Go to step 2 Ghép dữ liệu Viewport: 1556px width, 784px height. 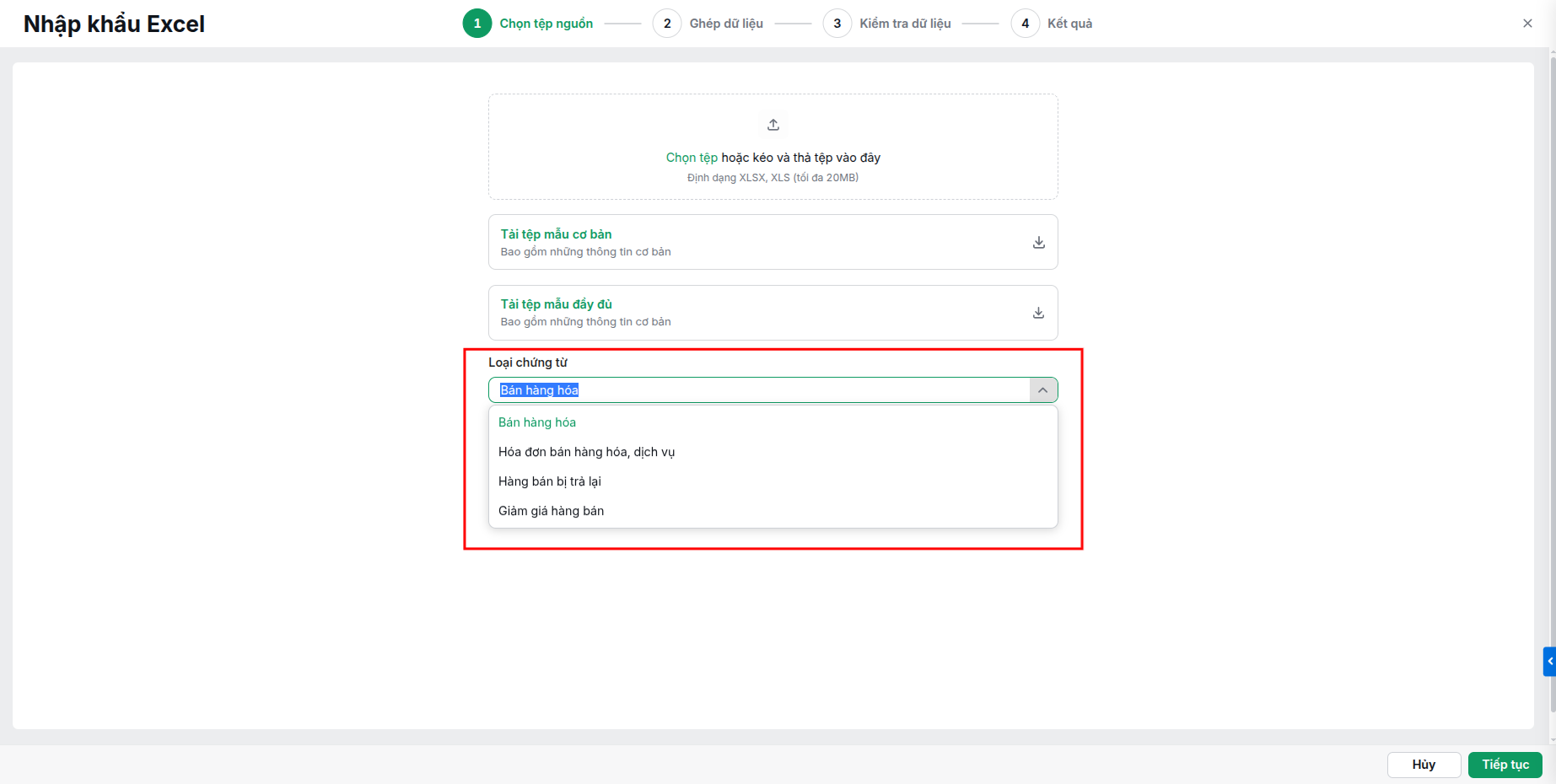(708, 24)
